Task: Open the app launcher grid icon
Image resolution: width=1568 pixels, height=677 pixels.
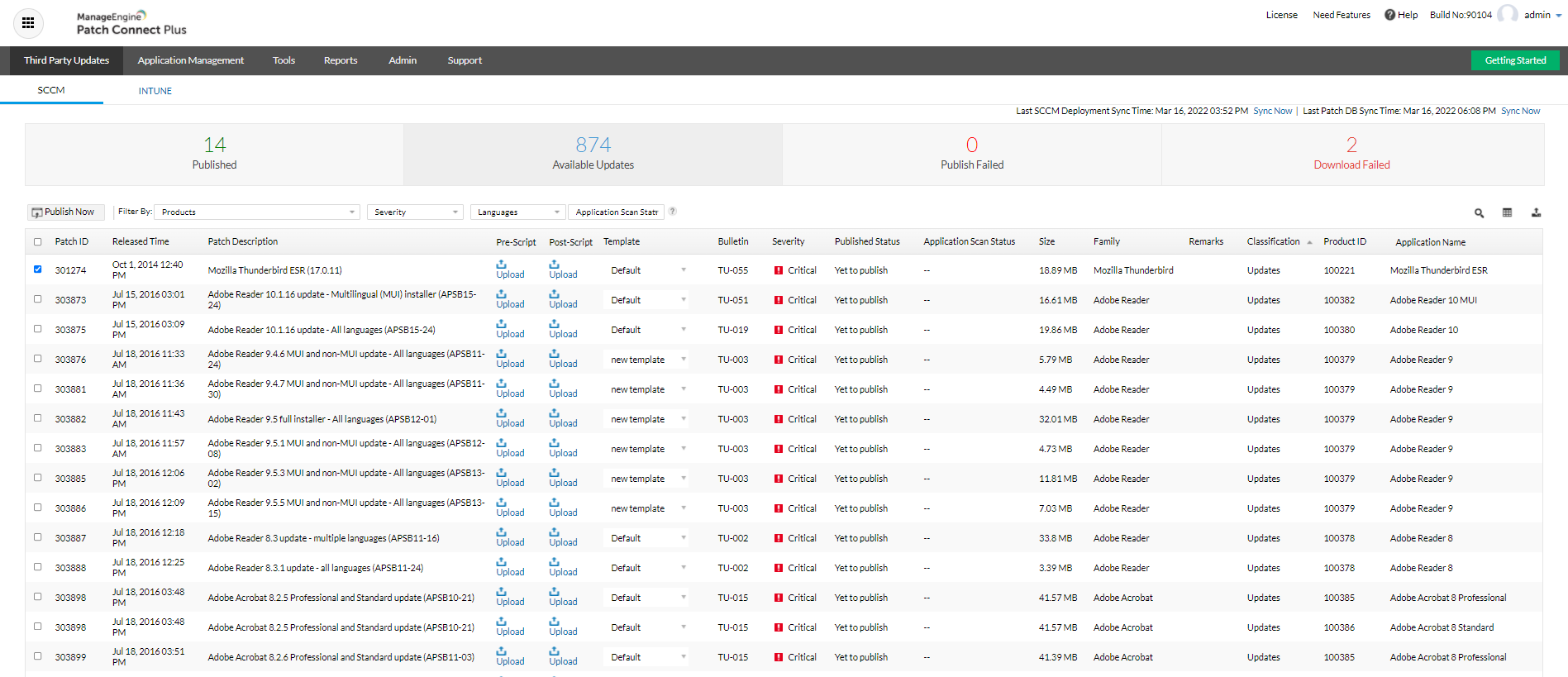Action: [28, 23]
